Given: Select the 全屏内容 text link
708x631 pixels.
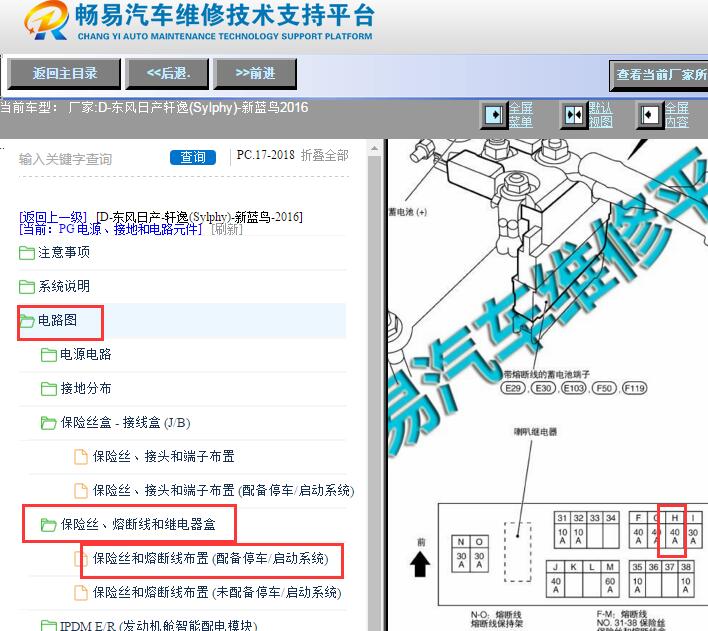Looking at the screenshot, I should click(x=676, y=115).
